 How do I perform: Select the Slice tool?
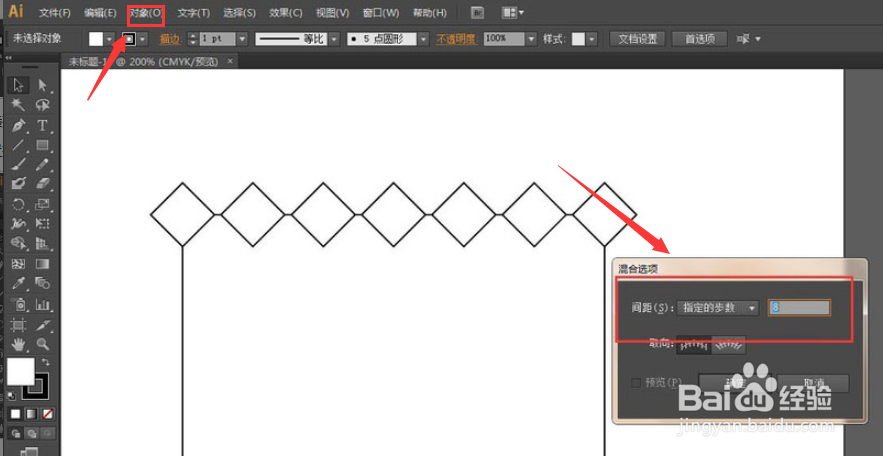tap(43, 325)
